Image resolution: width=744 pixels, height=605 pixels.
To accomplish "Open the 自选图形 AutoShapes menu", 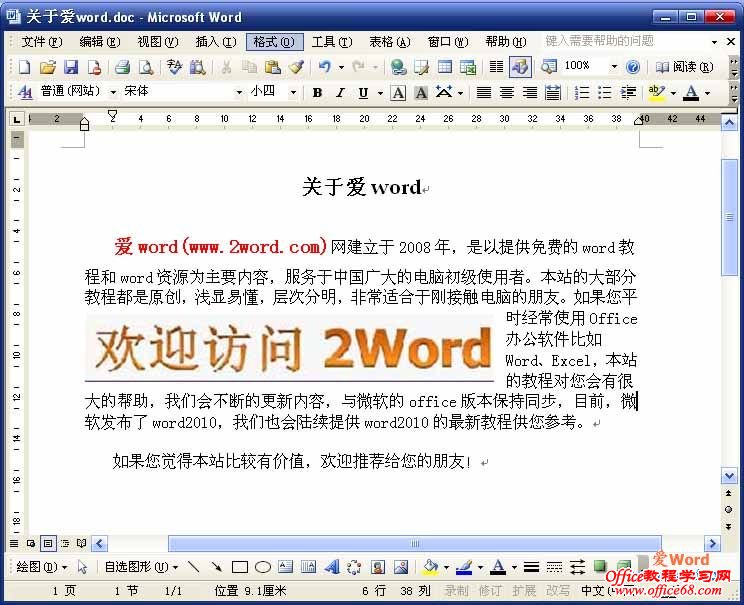I will point(141,567).
